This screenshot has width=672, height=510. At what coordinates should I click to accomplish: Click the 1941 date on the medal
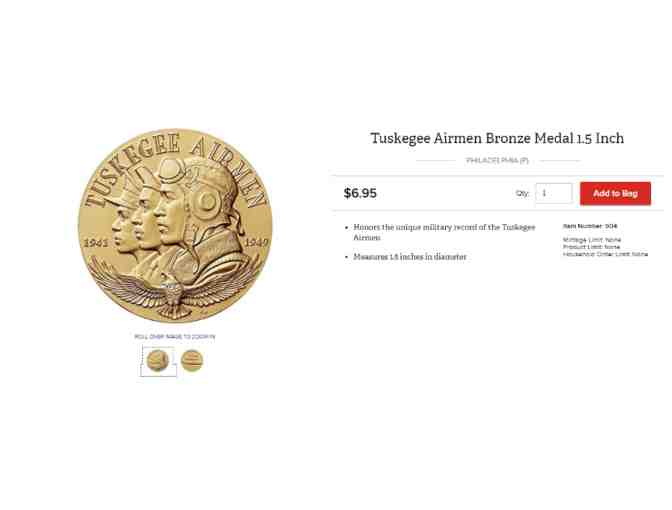tap(96, 243)
